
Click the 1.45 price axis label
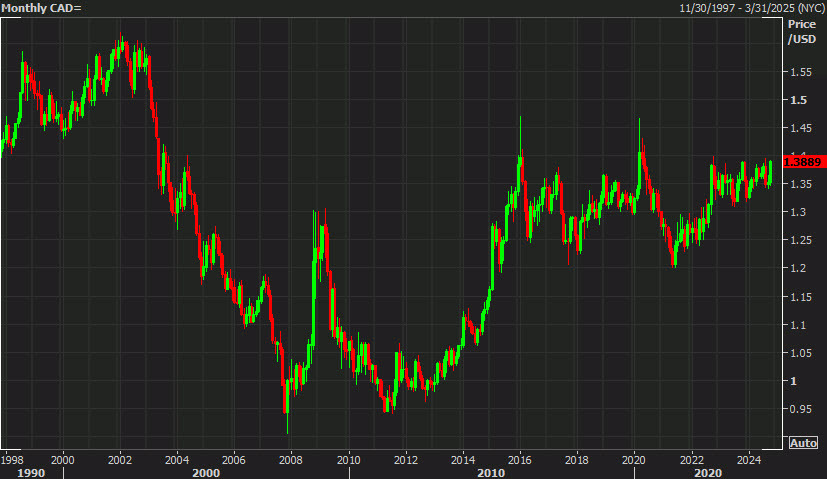[x=801, y=128]
